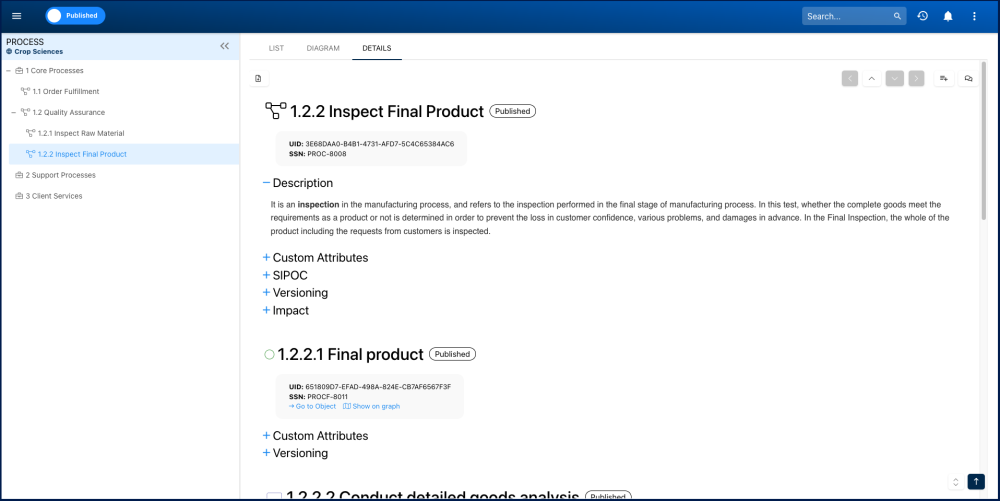Collapse the Process sidebar panel
Screen dimensions: 1000x501
tap(225, 46)
